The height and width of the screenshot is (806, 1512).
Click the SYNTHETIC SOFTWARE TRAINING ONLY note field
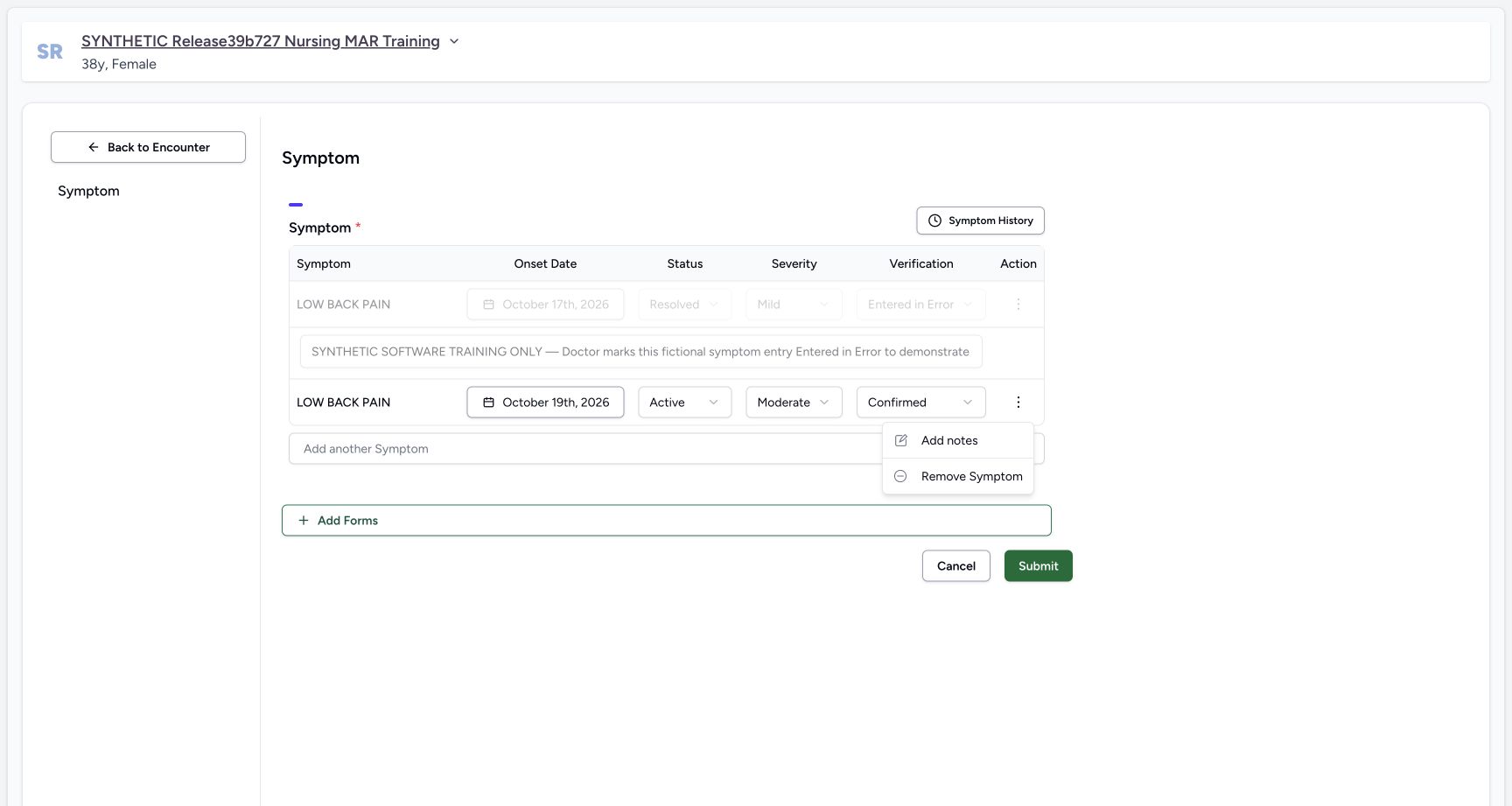pyautogui.click(x=640, y=352)
